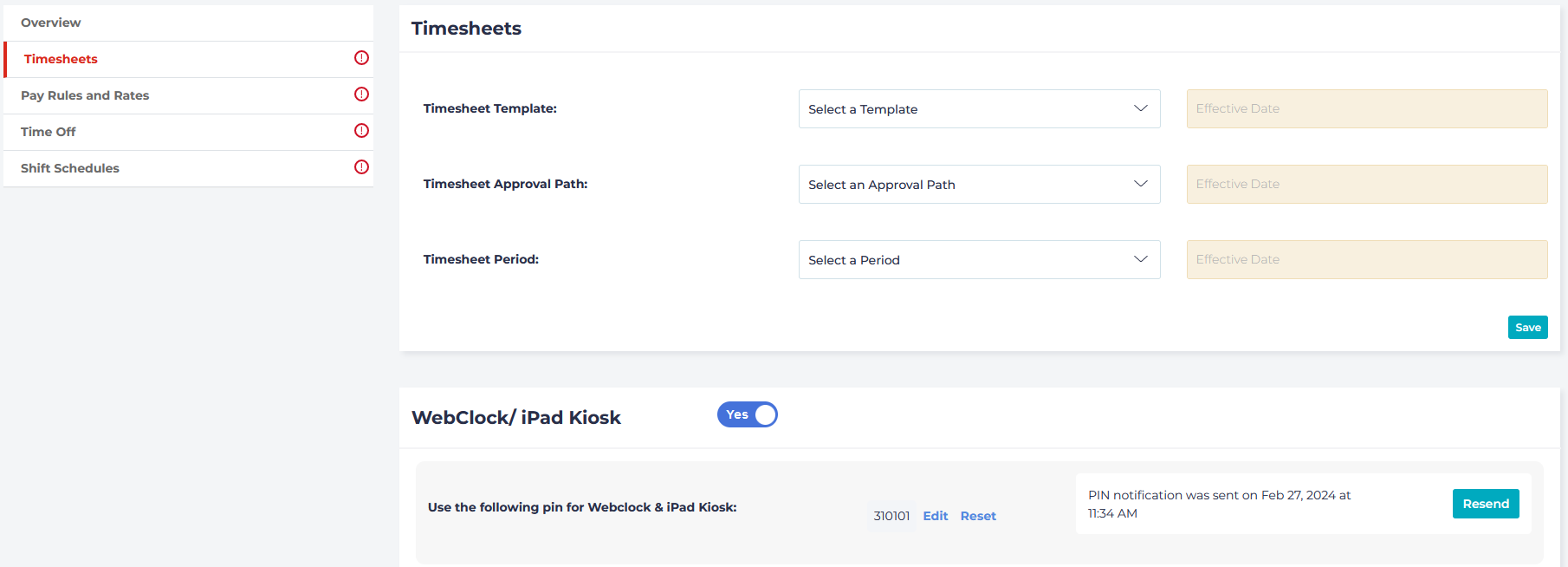Go to the Overview menu item
The image size is (1568, 567).
51,23
